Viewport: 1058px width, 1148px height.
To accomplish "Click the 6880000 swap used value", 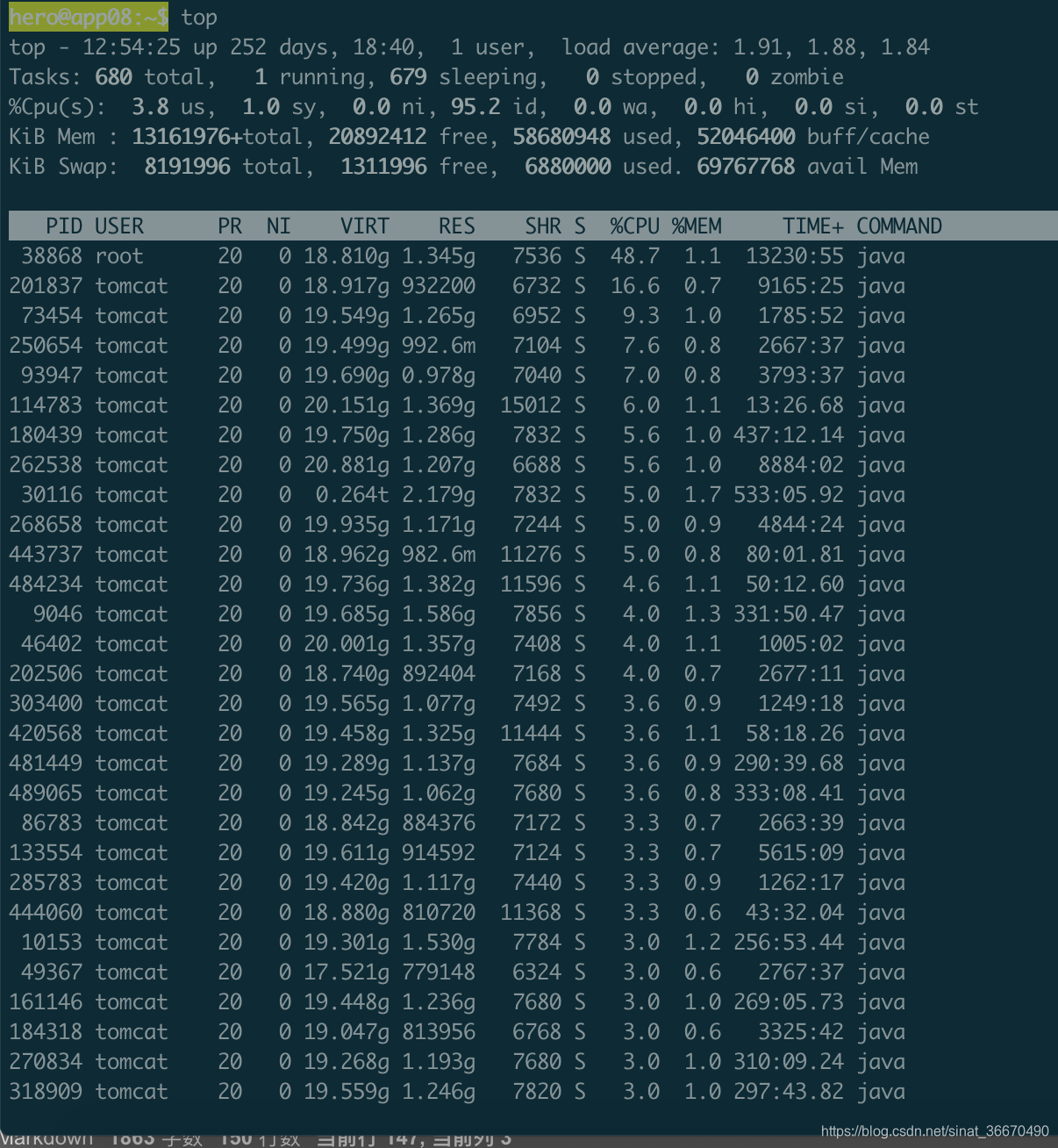I will click(x=568, y=166).
